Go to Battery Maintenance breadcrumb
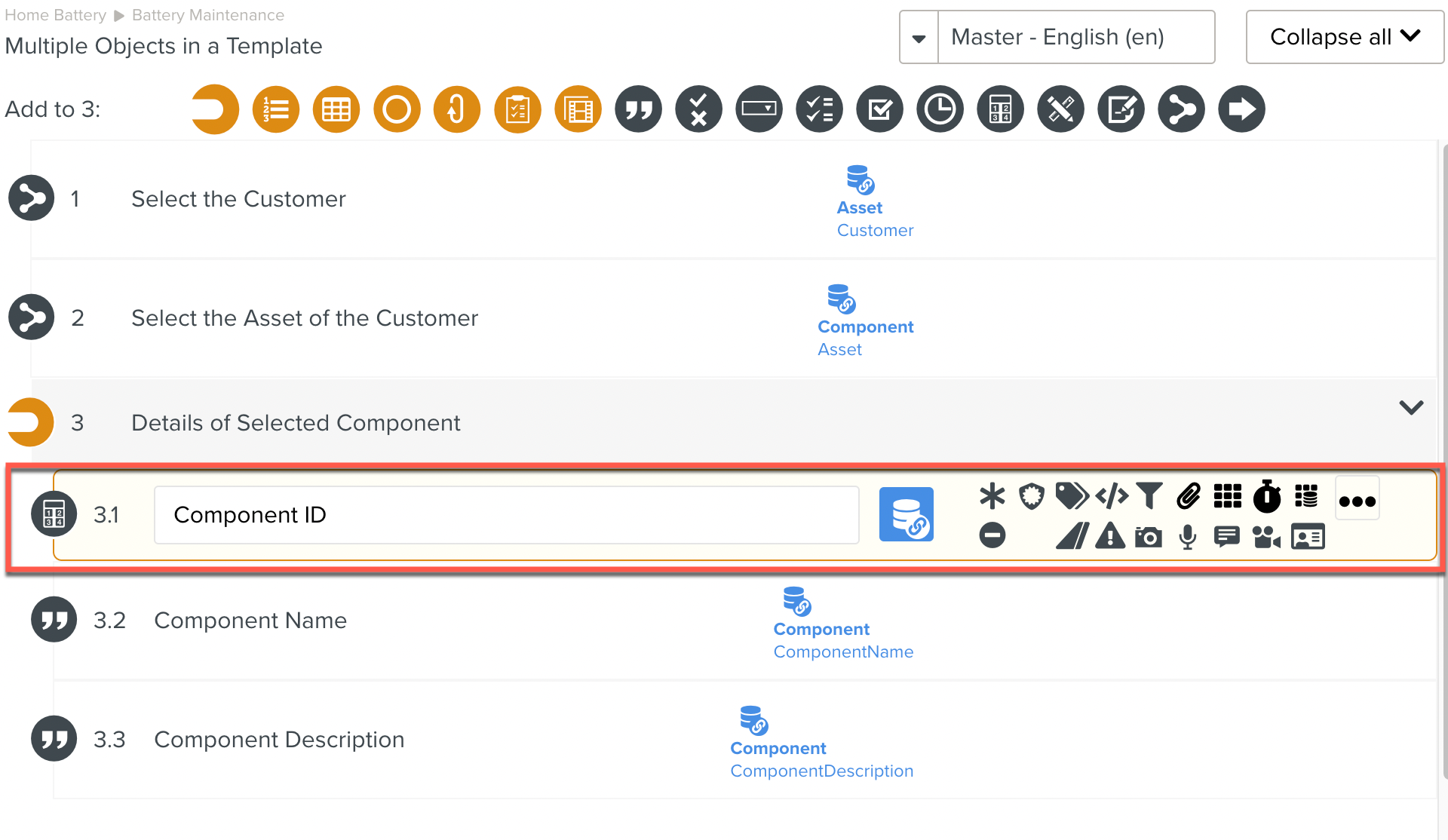Viewport: 1448px width, 840px height. [208, 15]
